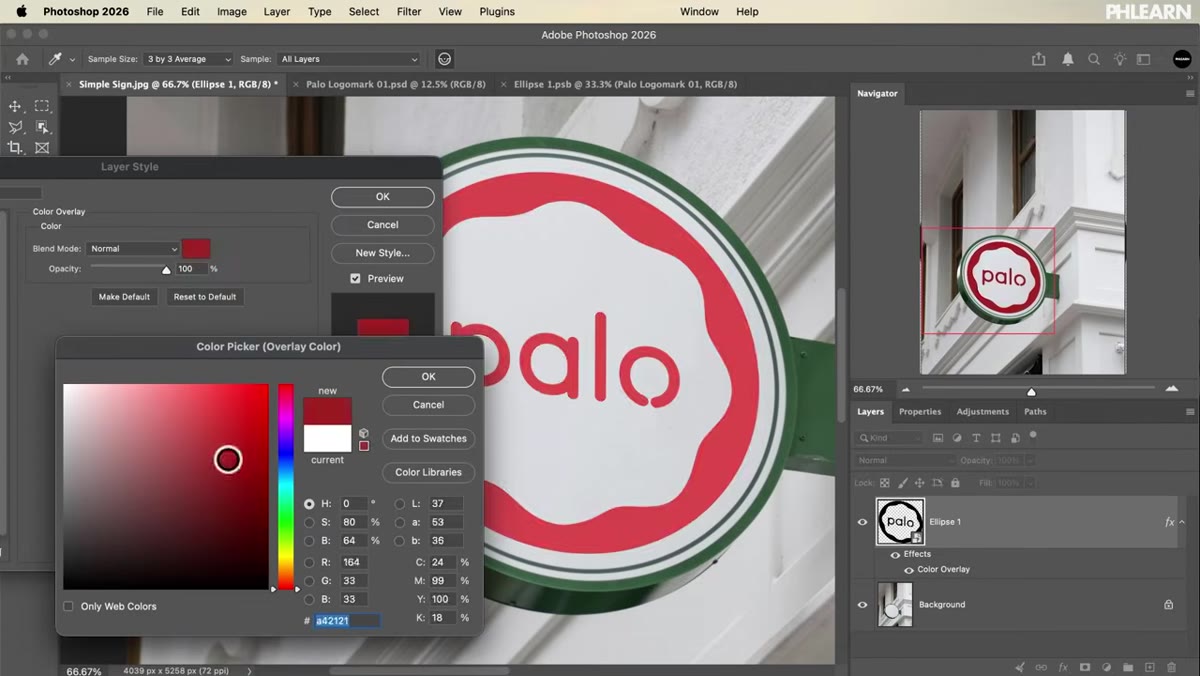Viewport: 1200px width, 676px height.
Task: Click the create new layer icon
Action: [1150, 667]
